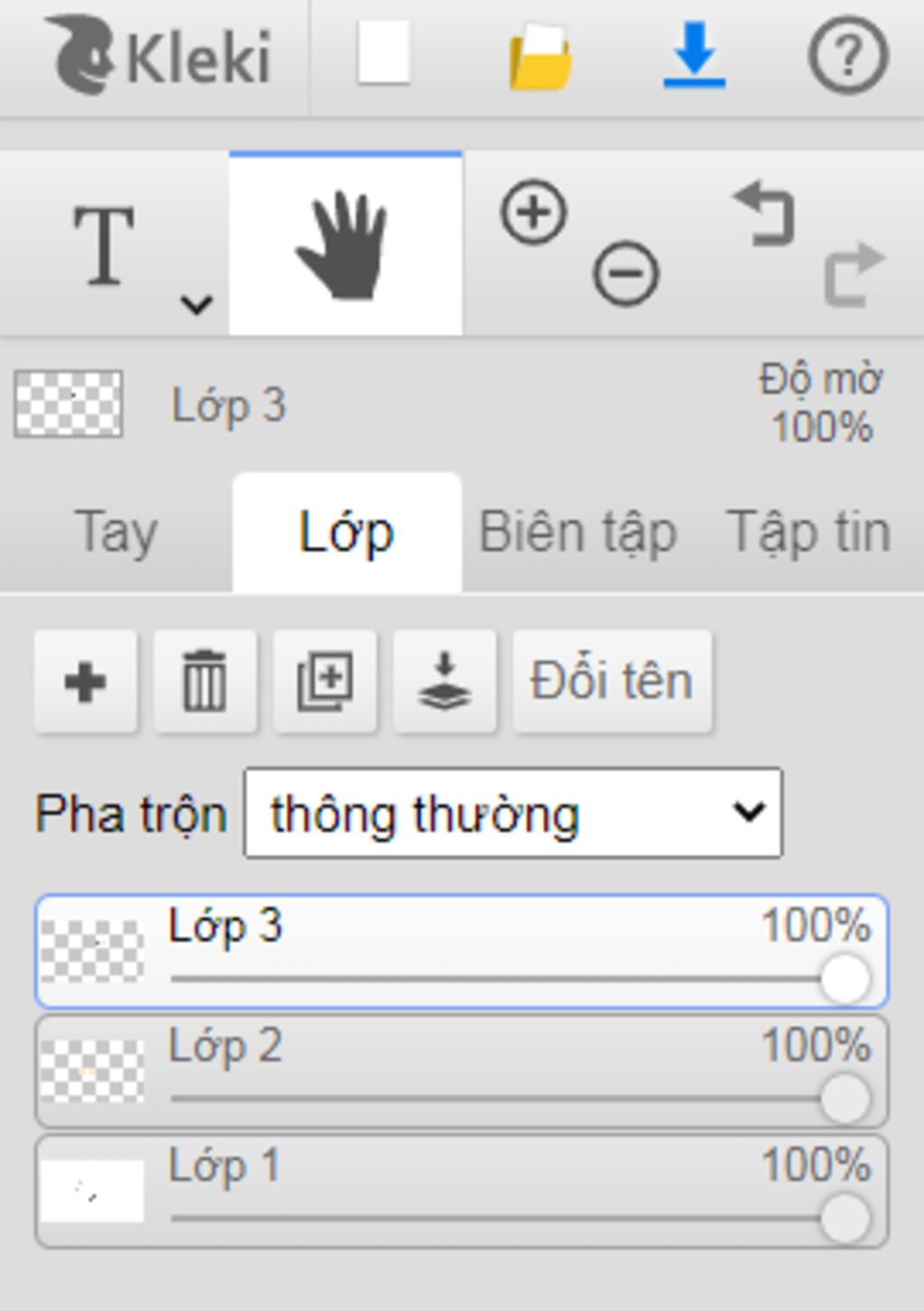
Task: Undo the last action
Action: (x=764, y=213)
